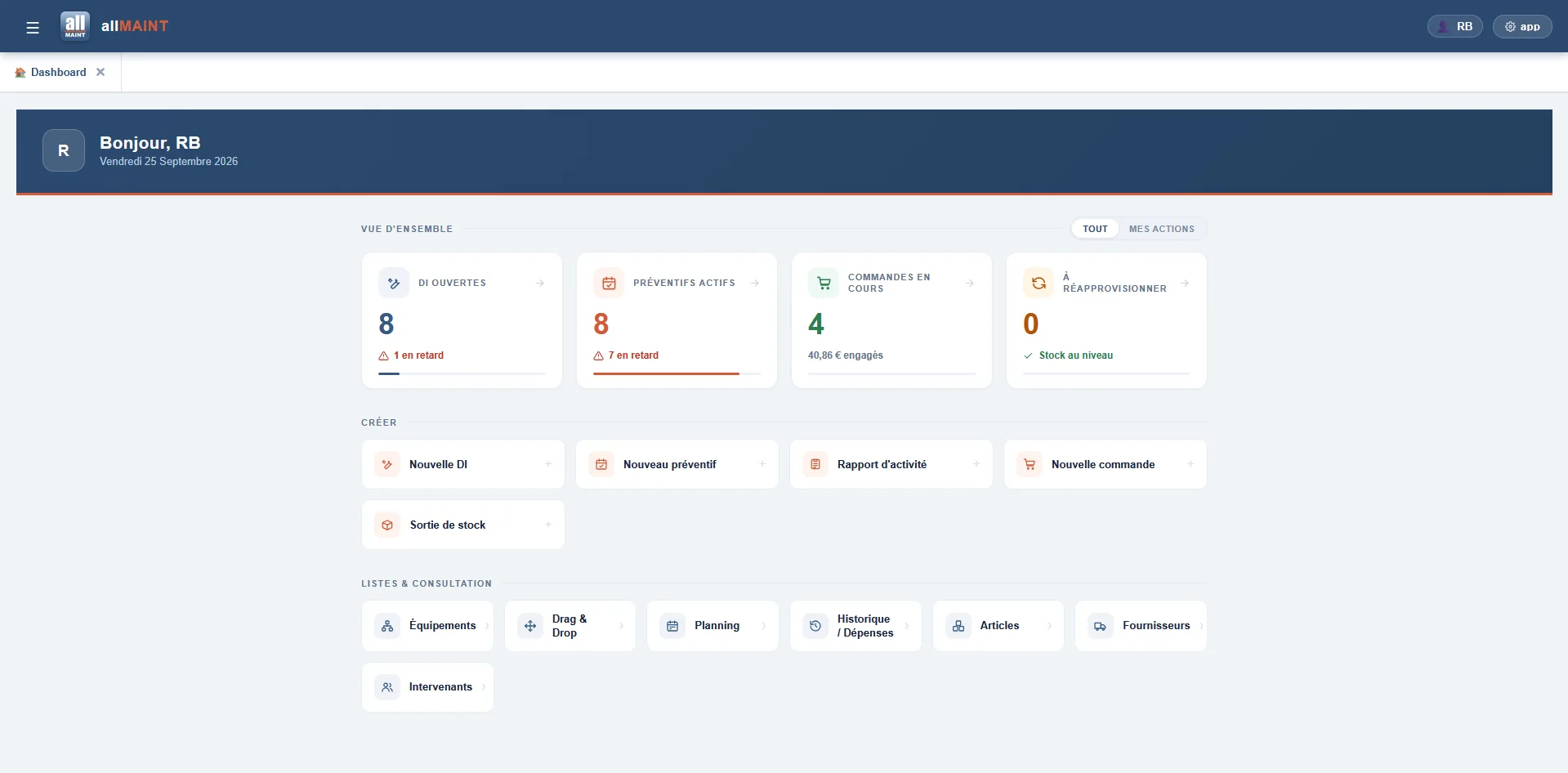Viewport: 1568px width, 773px height.
Task: Click the allMAINT logo icon
Action: click(x=75, y=26)
